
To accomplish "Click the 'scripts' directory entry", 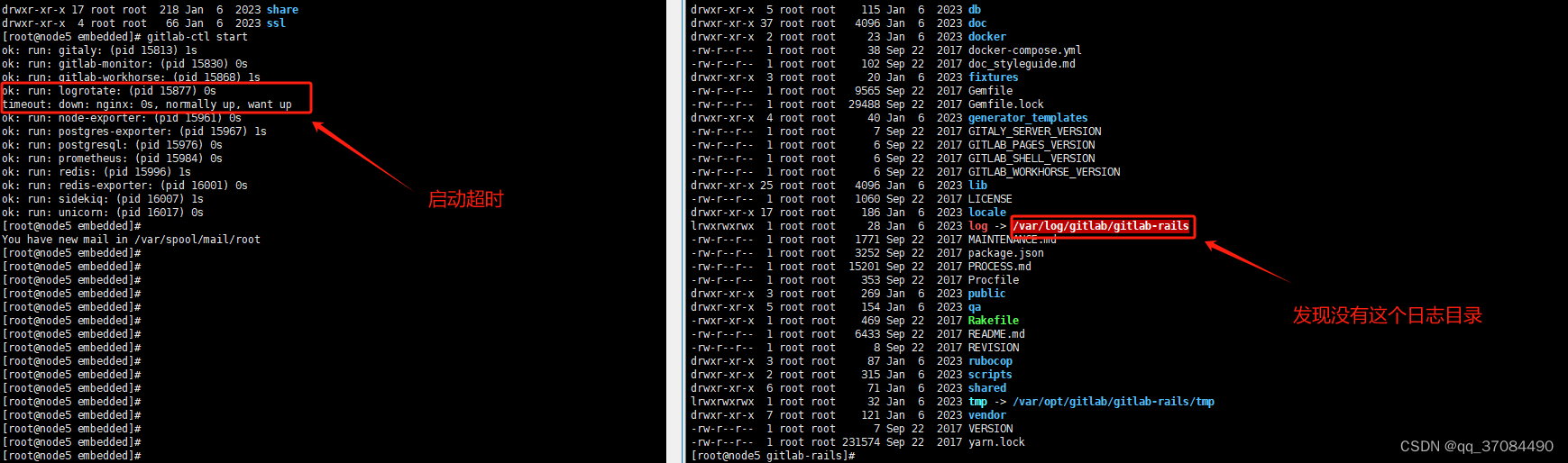I will tap(990, 375).
